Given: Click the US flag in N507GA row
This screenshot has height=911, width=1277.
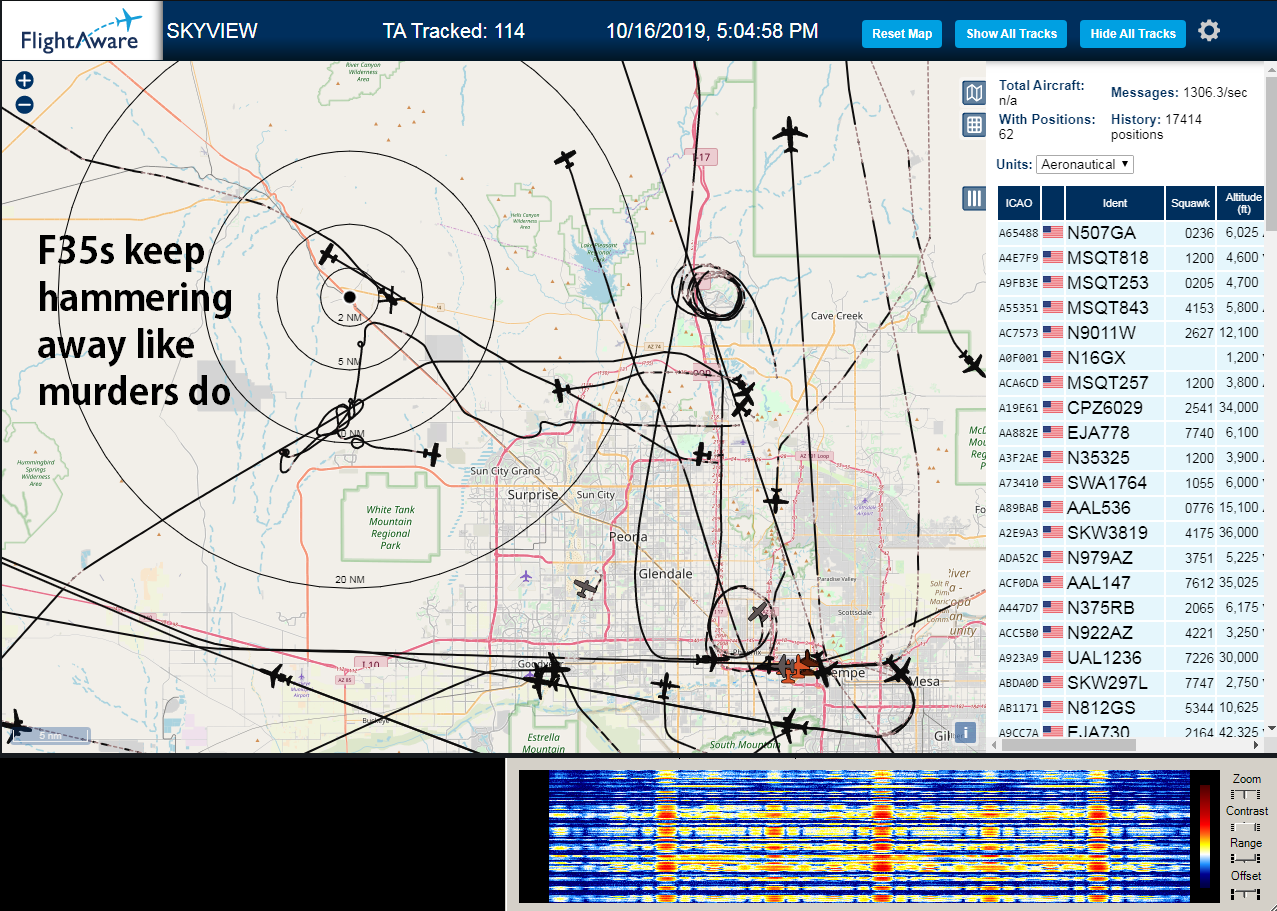Looking at the screenshot, I should (1053, 232).
